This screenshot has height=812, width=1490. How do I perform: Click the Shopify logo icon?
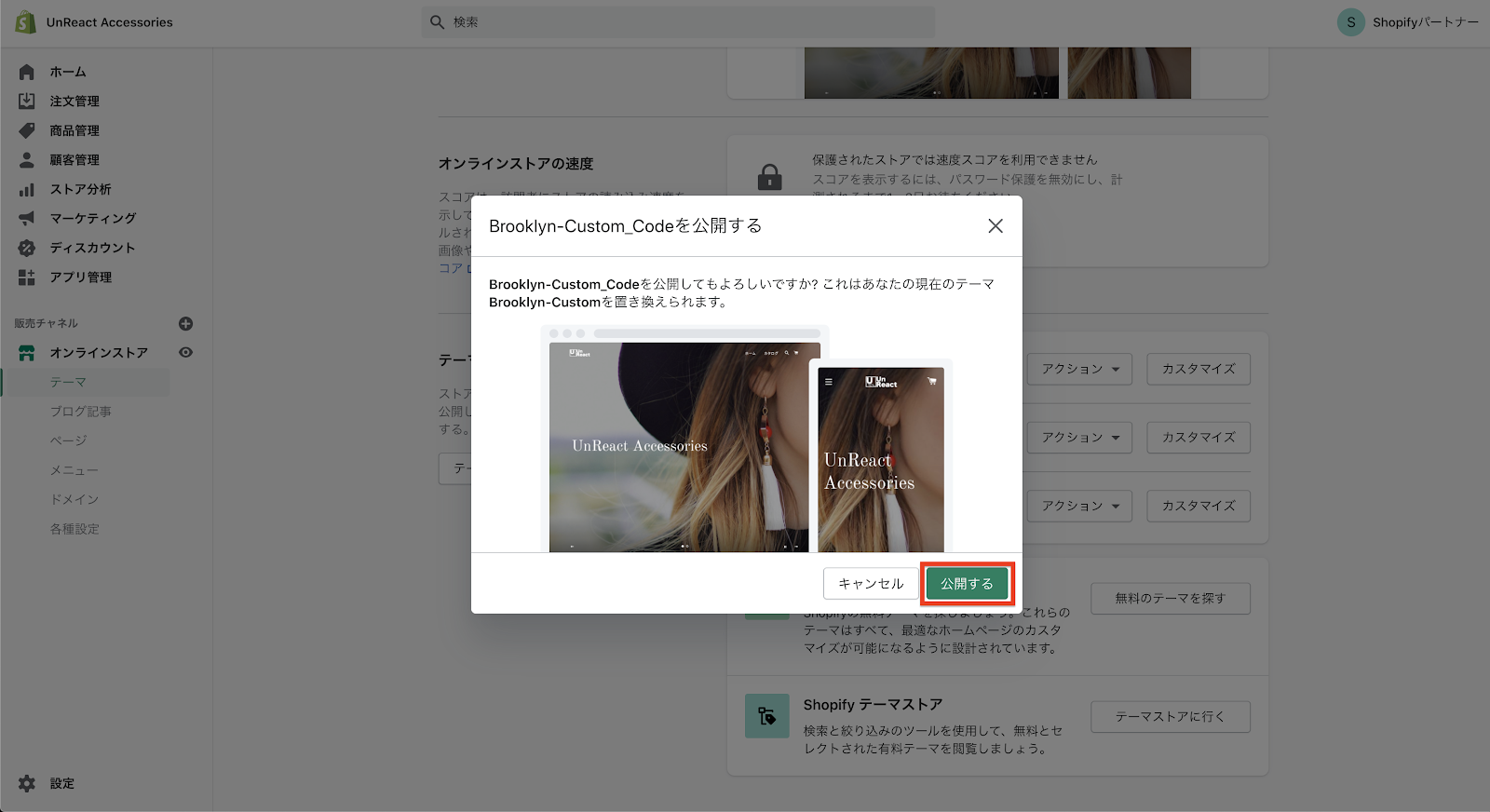click(x=25, y=22)
